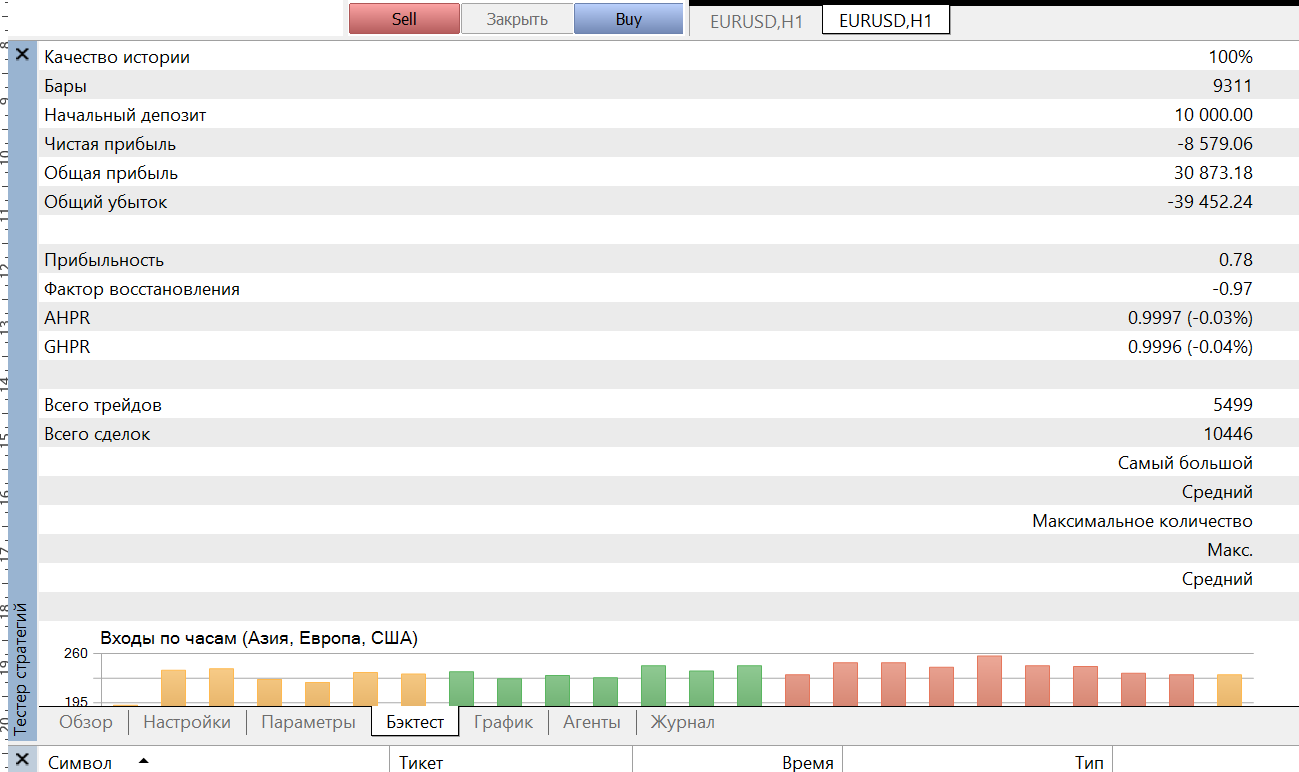1299x772 pixels.
Task: Click the sort arrow next to Символ
Action: pyautogui.click(x=143, y=762)
